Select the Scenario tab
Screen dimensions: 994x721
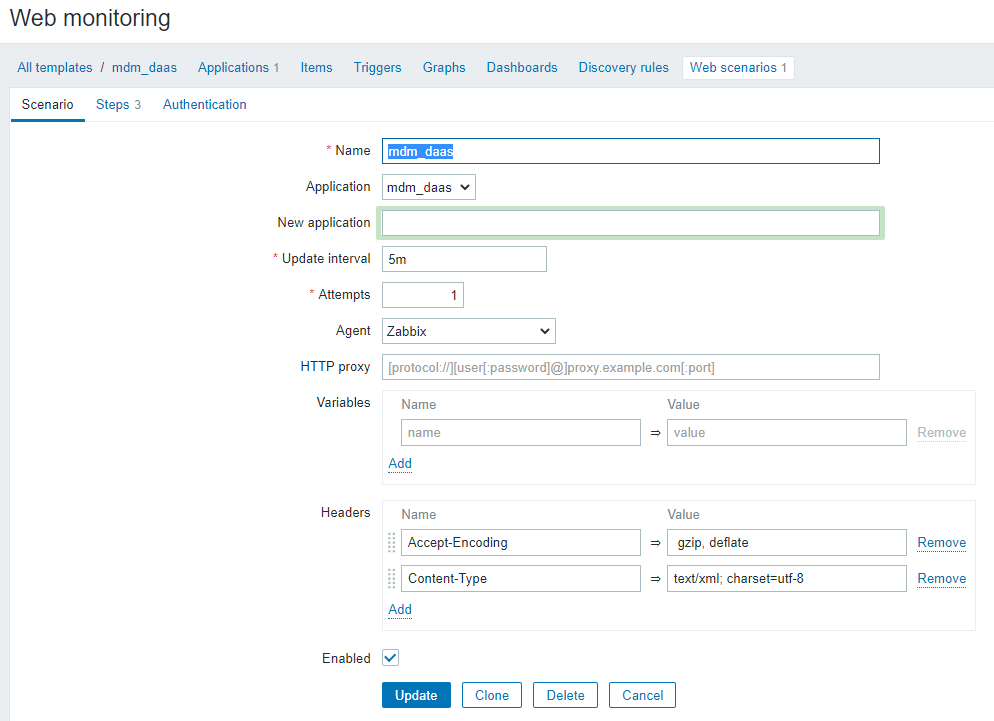click(47, 105)
